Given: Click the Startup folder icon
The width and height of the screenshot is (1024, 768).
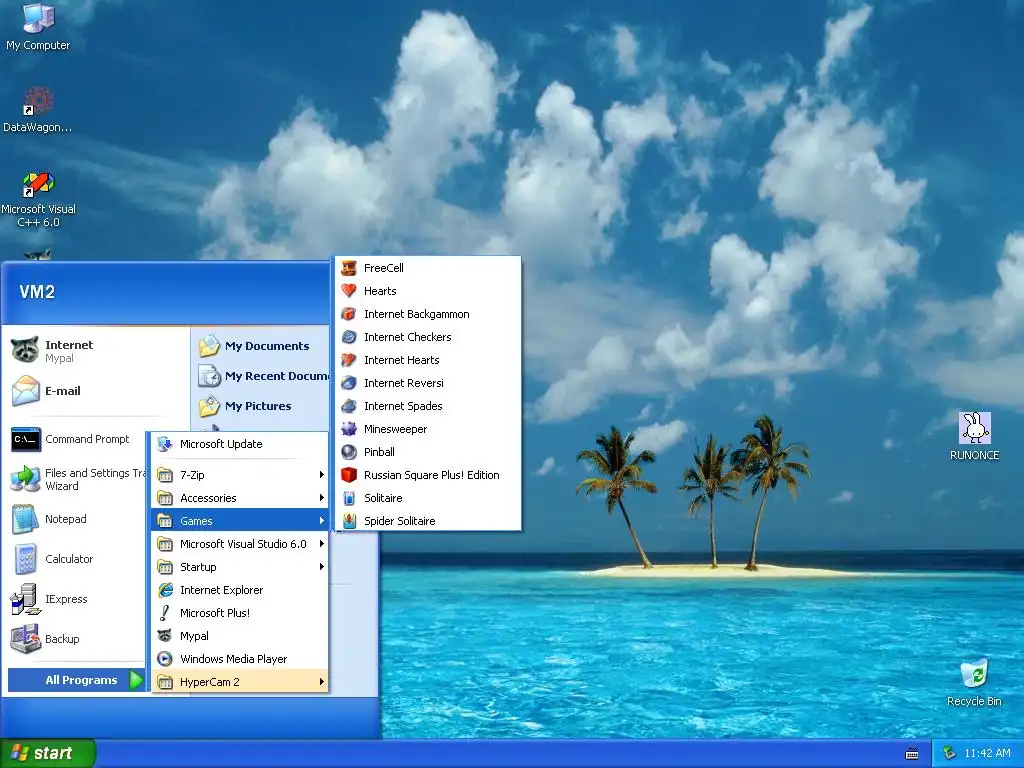Looking at the screenshot, I should (x=165, y=567).
